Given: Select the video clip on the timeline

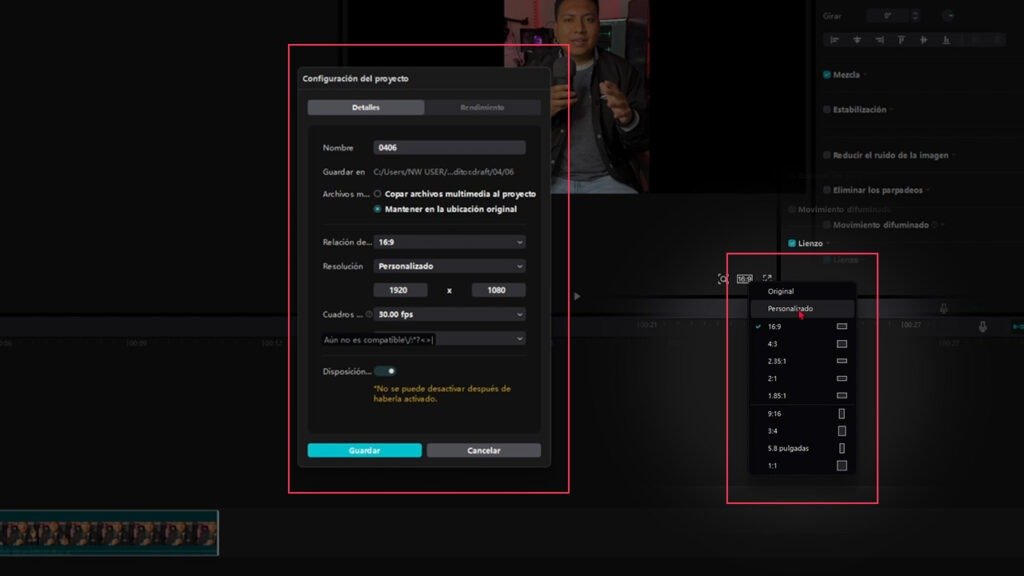Looking at the screenshot, I should 108,533.
